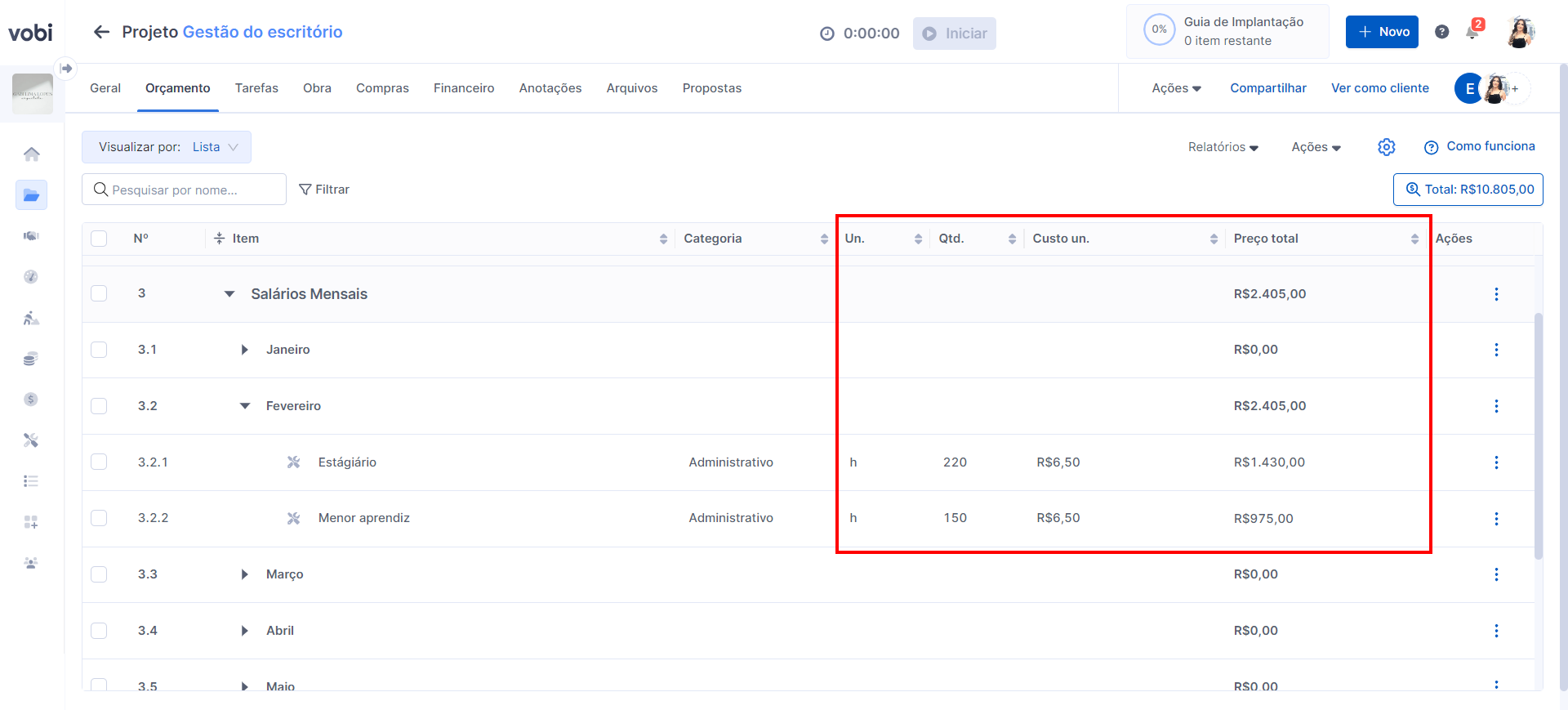
Task: Check the box for row 3.3 Março
Action: pyautogui.click(x=99, y=574)
